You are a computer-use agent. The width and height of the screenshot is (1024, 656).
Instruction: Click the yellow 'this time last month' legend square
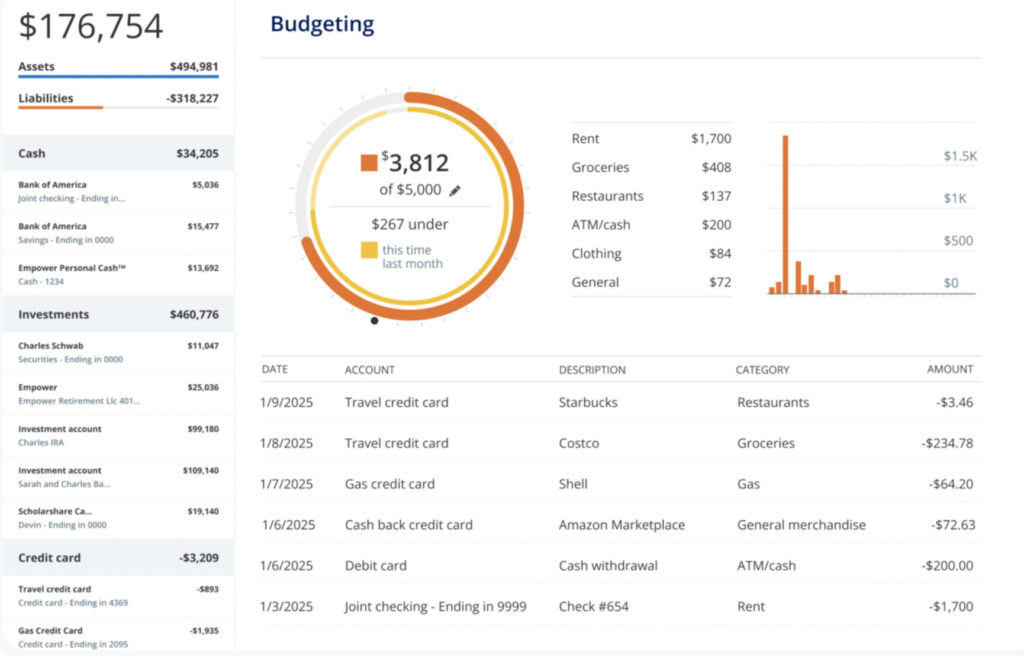(369, 250)
